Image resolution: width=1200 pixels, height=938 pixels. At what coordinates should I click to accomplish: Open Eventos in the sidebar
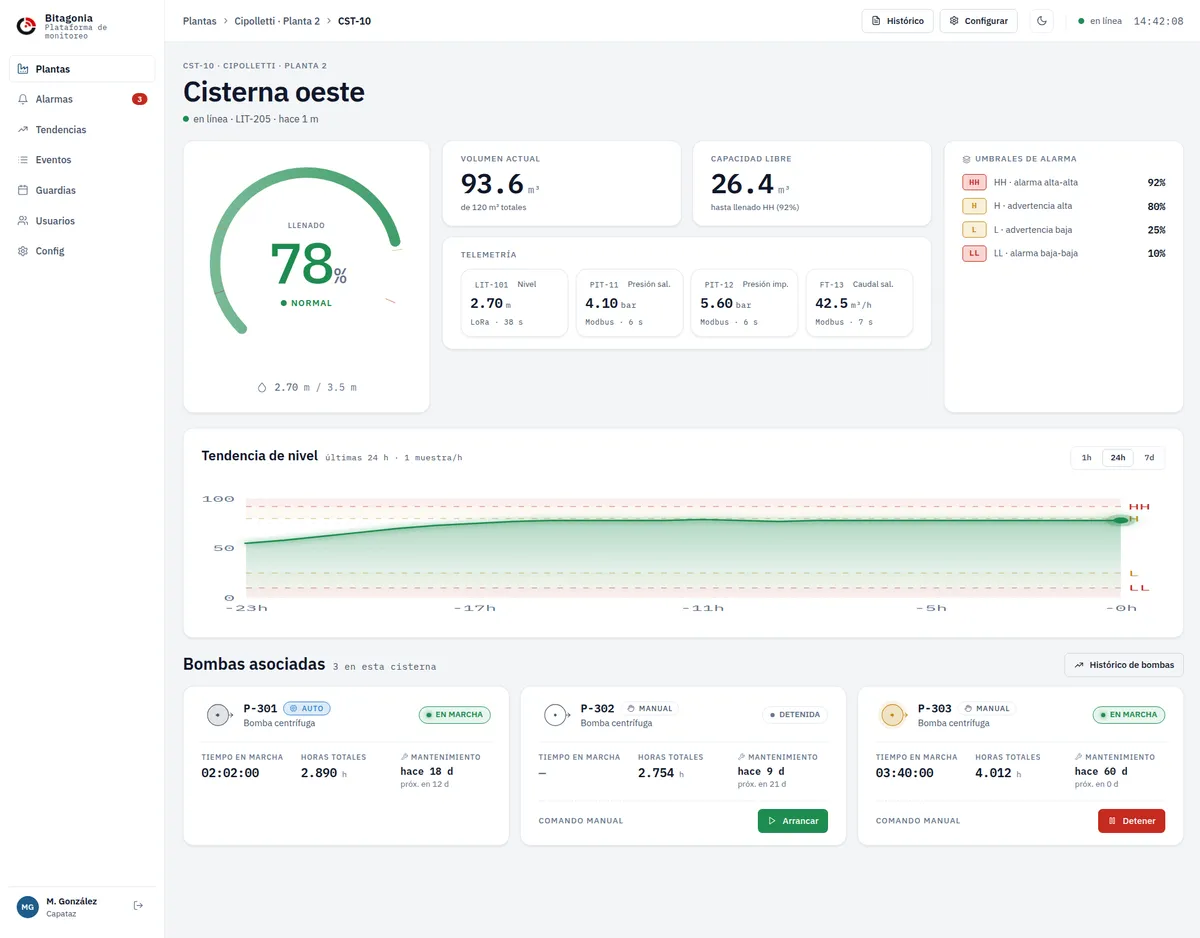tap(82, 160)
